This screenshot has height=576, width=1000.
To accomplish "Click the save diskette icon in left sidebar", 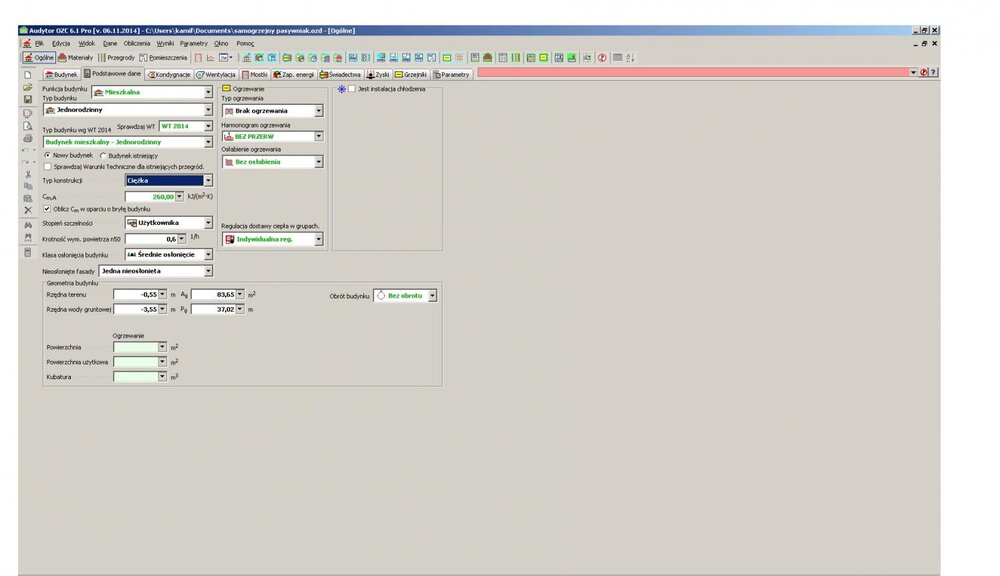I will tap(28, 100).
